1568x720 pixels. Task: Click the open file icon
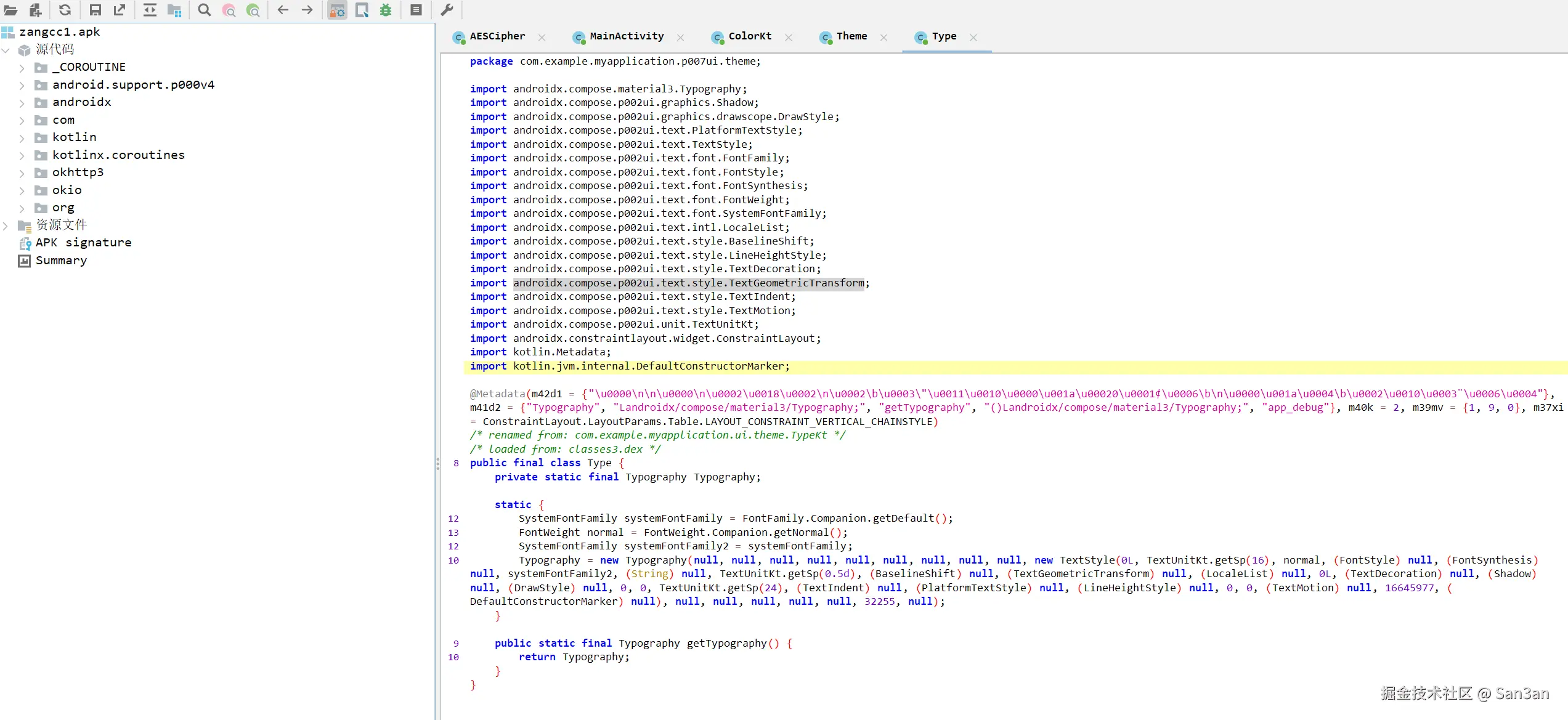10,10
